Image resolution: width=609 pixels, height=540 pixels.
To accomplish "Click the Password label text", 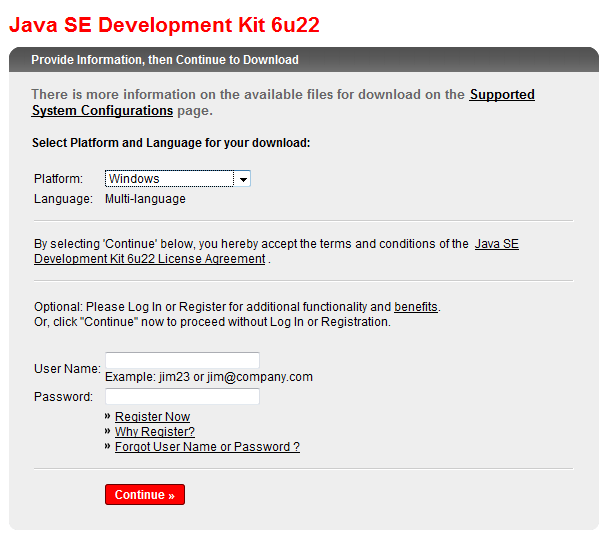I will coord(63,397).
